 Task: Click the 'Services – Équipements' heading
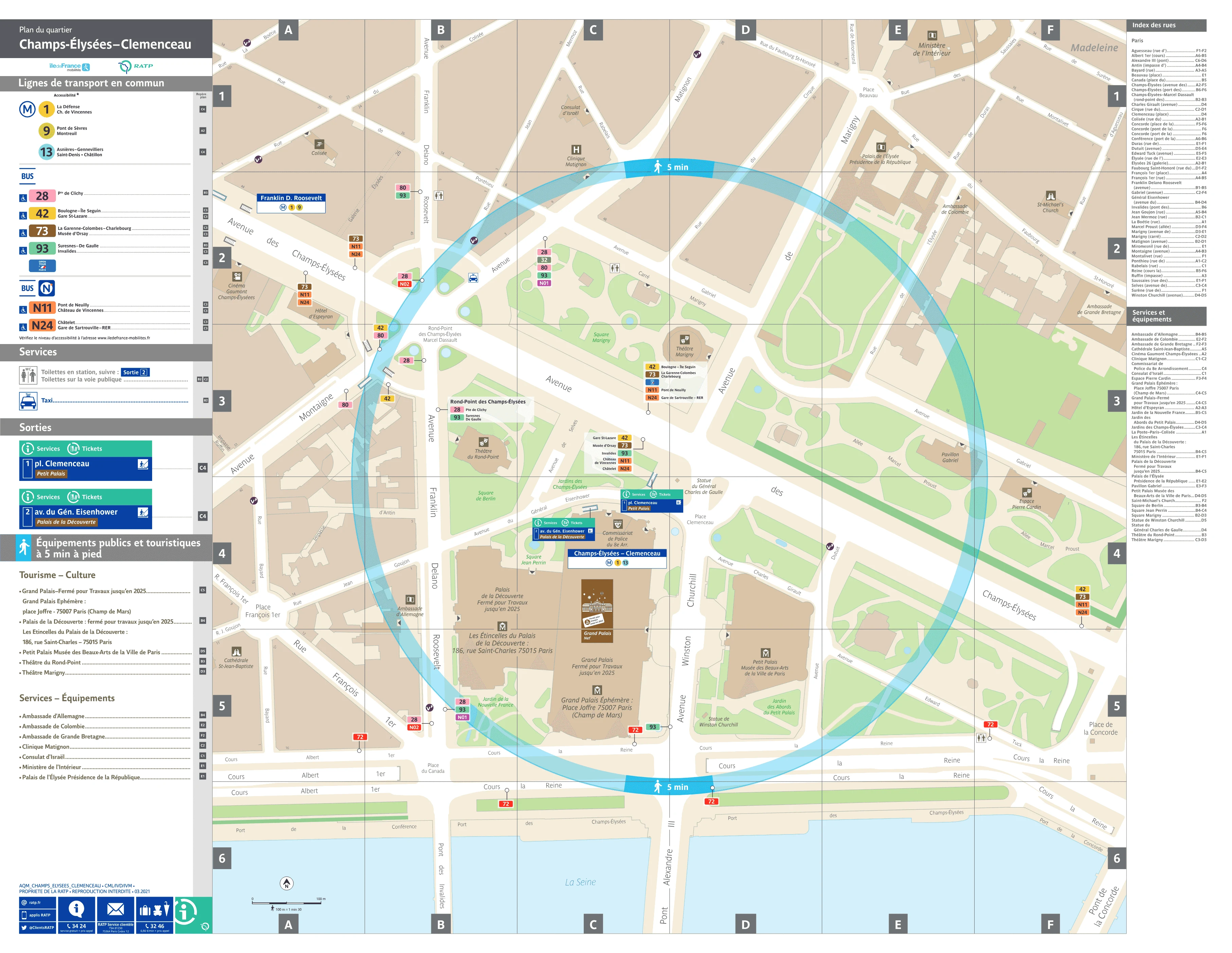(x=67, y=698)
